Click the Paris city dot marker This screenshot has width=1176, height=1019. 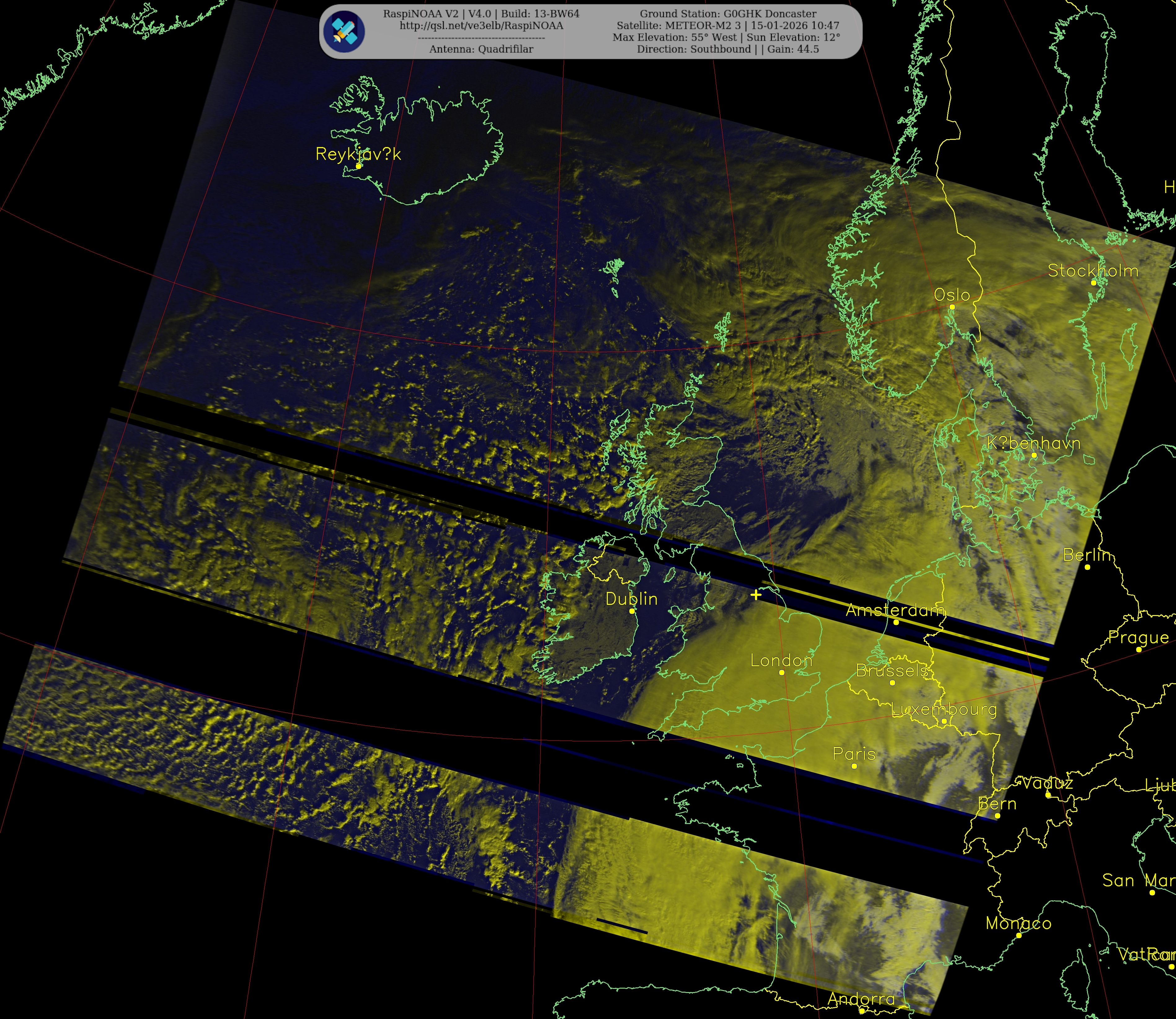coord(854,766)
